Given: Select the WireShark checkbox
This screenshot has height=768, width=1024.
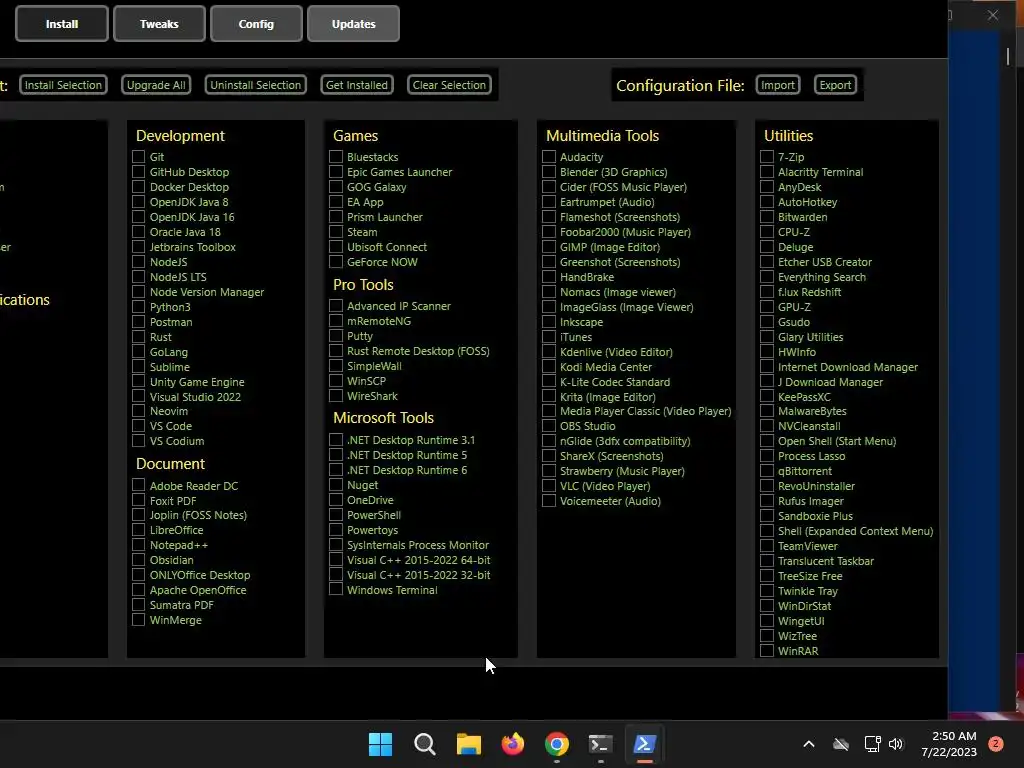Looking at the screenshot, I should [336, 396].
